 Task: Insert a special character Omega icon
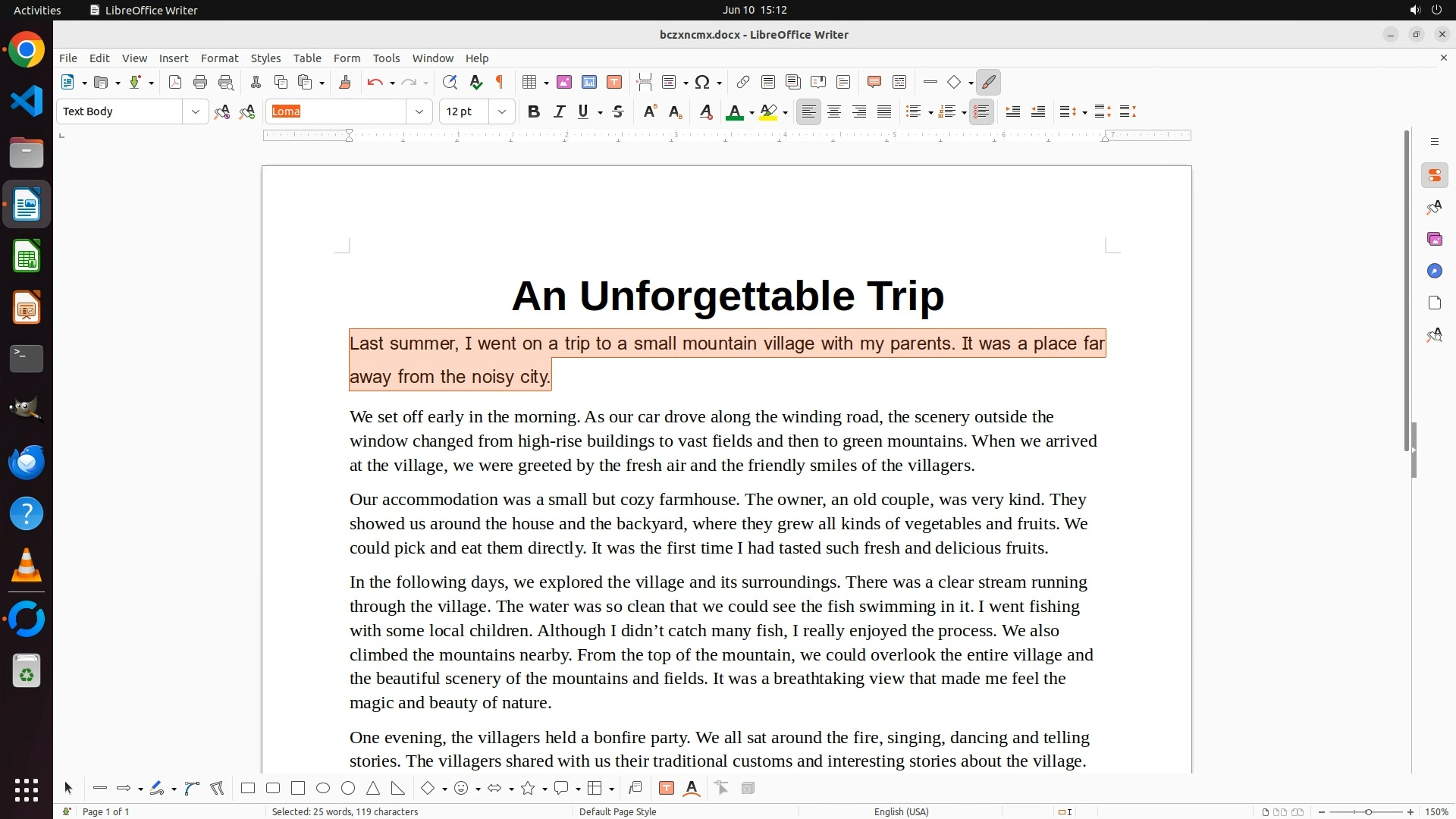click(702, 83)
